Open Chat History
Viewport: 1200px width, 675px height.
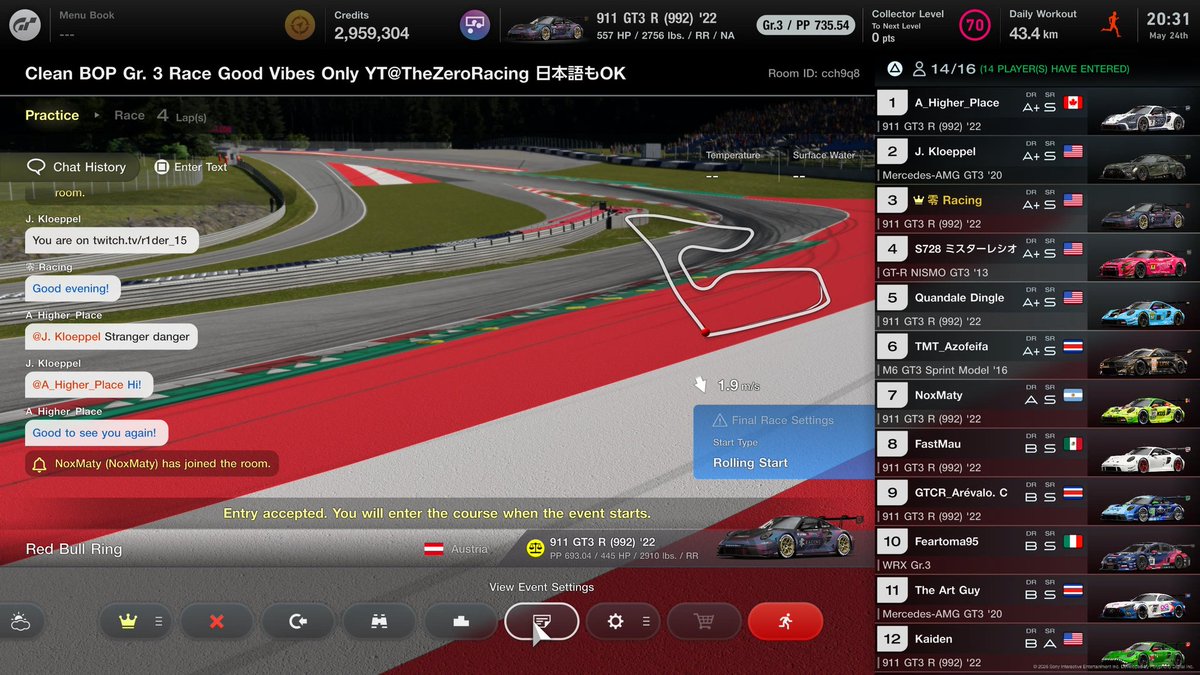pos(77,167)
